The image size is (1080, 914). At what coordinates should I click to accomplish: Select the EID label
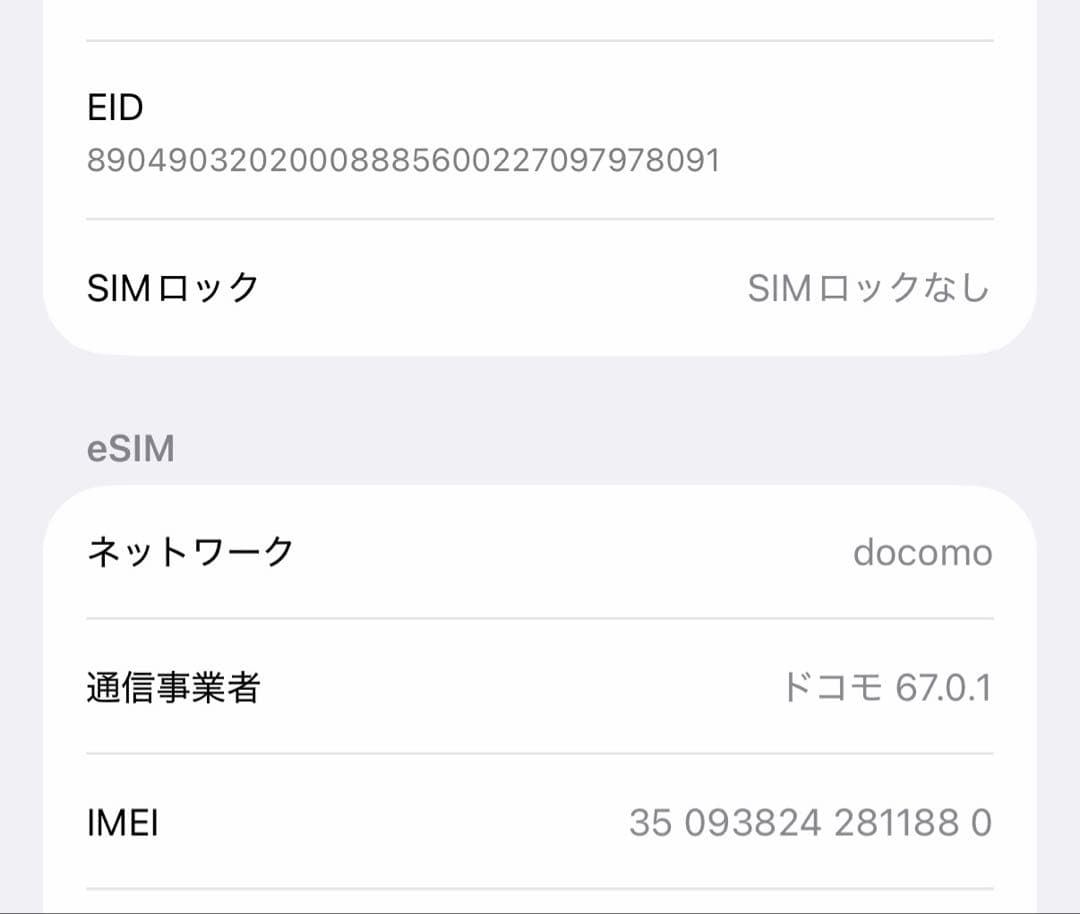tap(113, 108)
